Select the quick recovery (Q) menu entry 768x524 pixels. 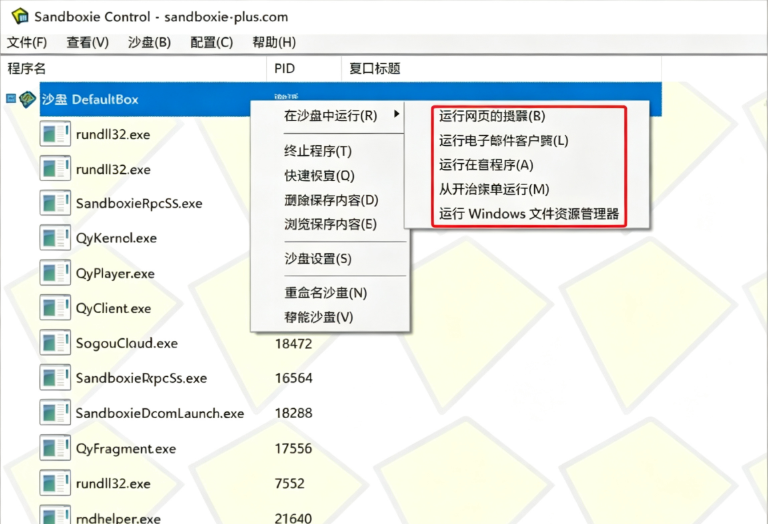(x=319, y=175)
